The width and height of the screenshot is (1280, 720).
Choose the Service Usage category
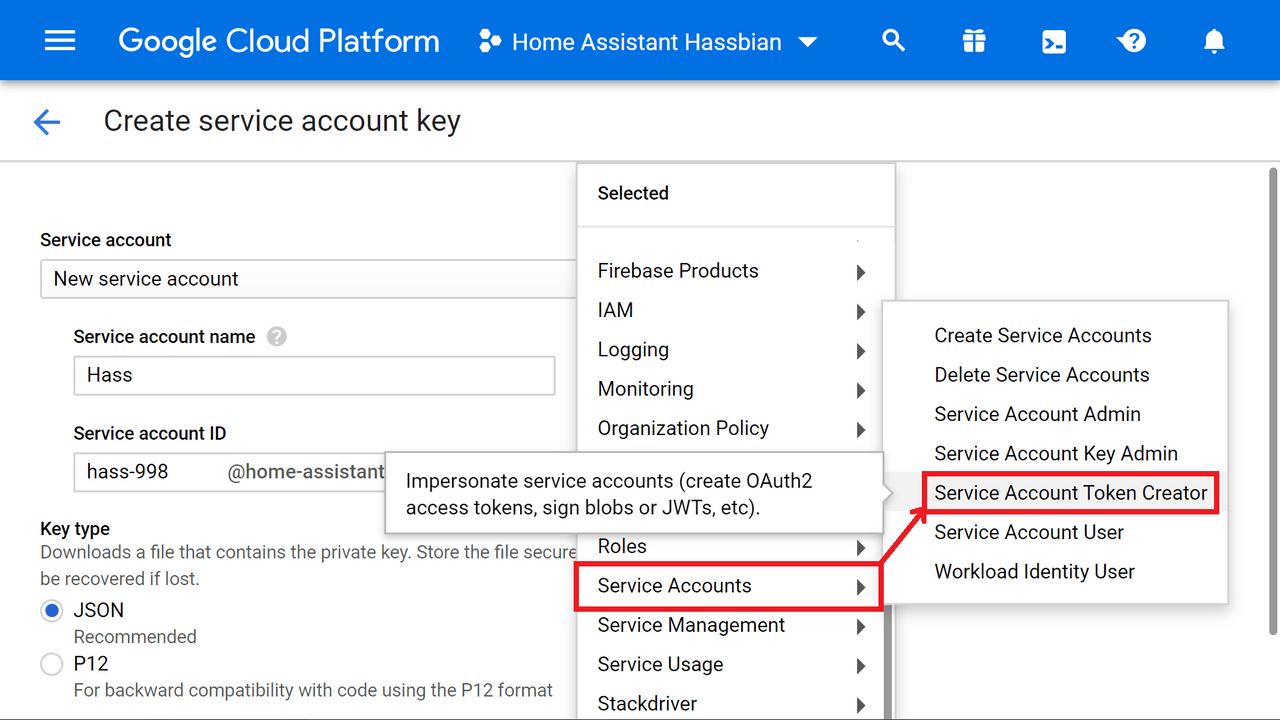coord(660,665)
